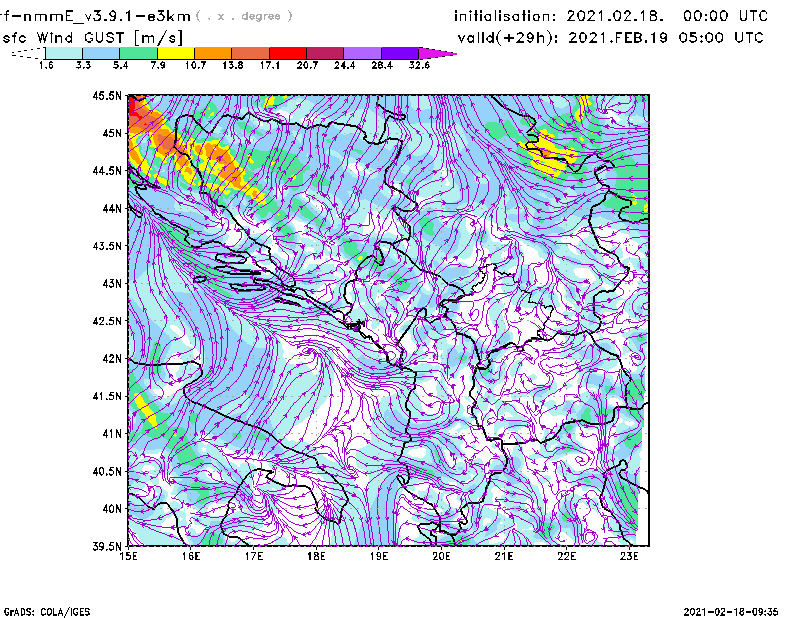Click the red 17.1–20.7 legend swatch
The height and width of the screenshot is (618, 800).
(x=288, y=53)
